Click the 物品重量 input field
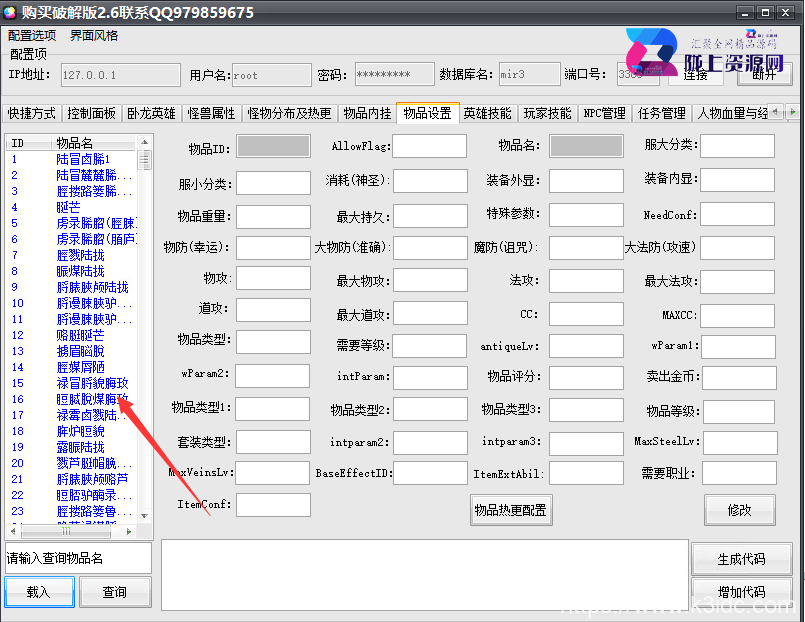This screenshot has width=805, height=622. pyautogui.click(x=273, y=217)
